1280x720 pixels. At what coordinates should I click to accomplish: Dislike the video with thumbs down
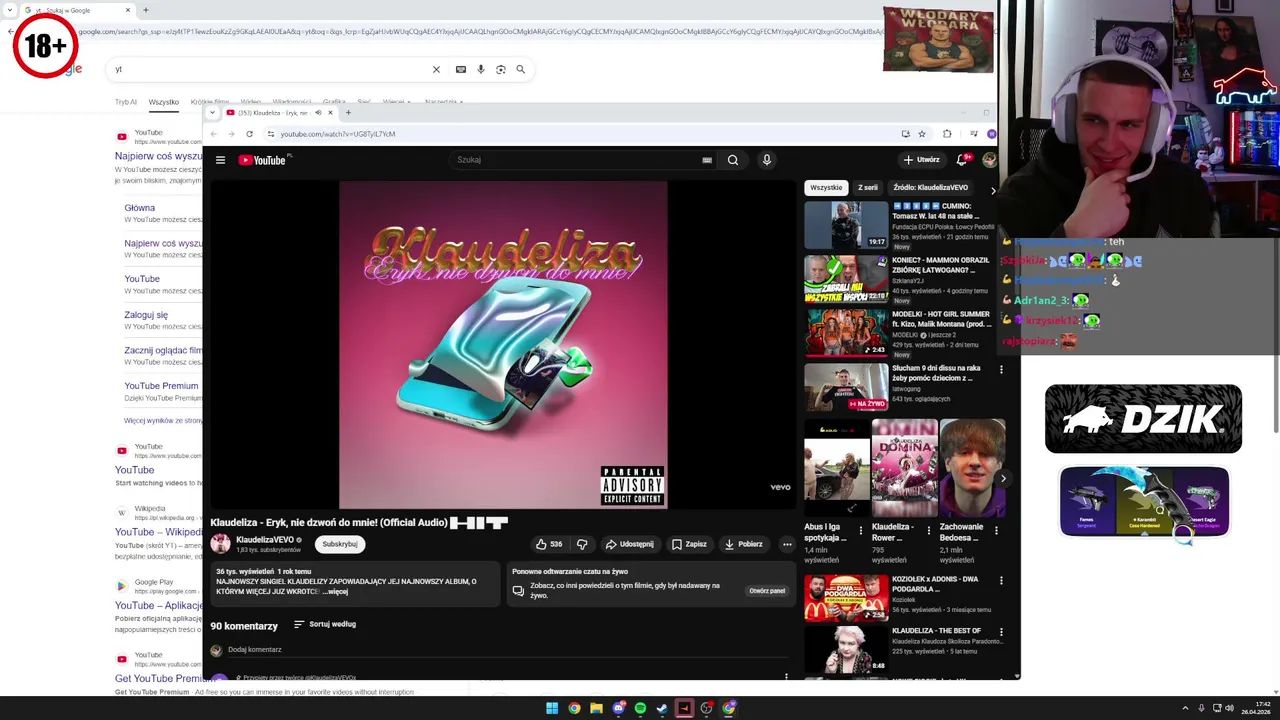[582, 544]
